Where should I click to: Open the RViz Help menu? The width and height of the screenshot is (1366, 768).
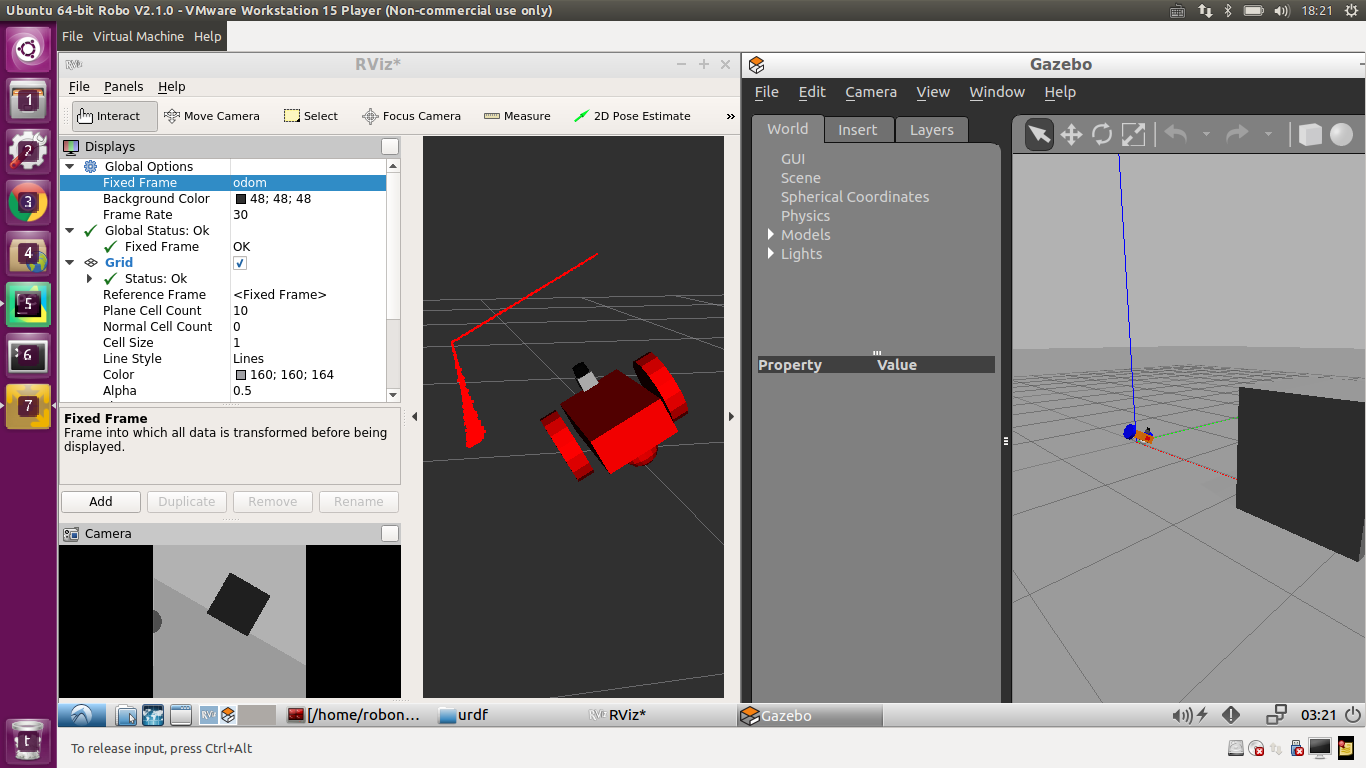(172, 87)
